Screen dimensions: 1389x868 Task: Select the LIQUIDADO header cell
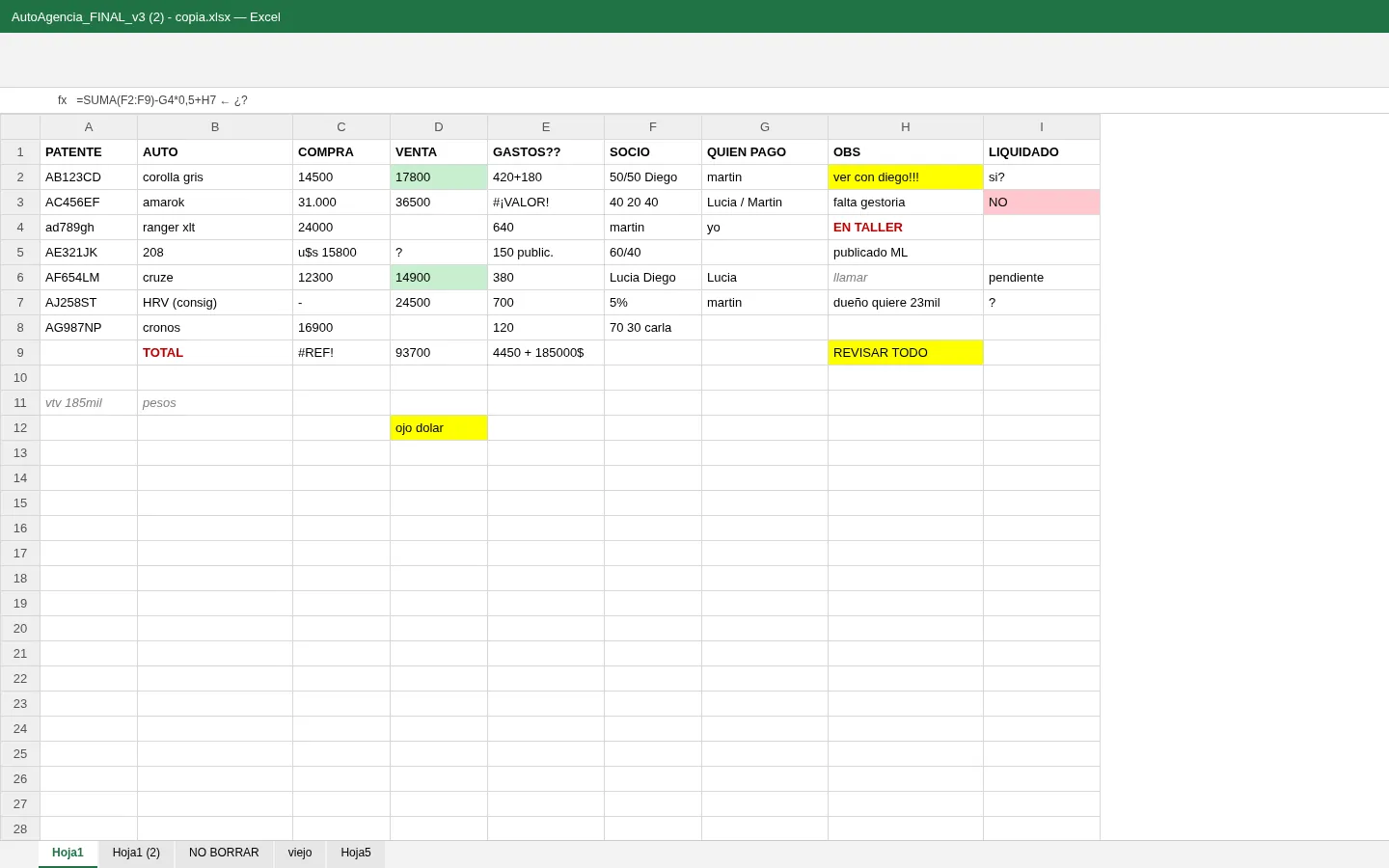[x=1042, y=152]
